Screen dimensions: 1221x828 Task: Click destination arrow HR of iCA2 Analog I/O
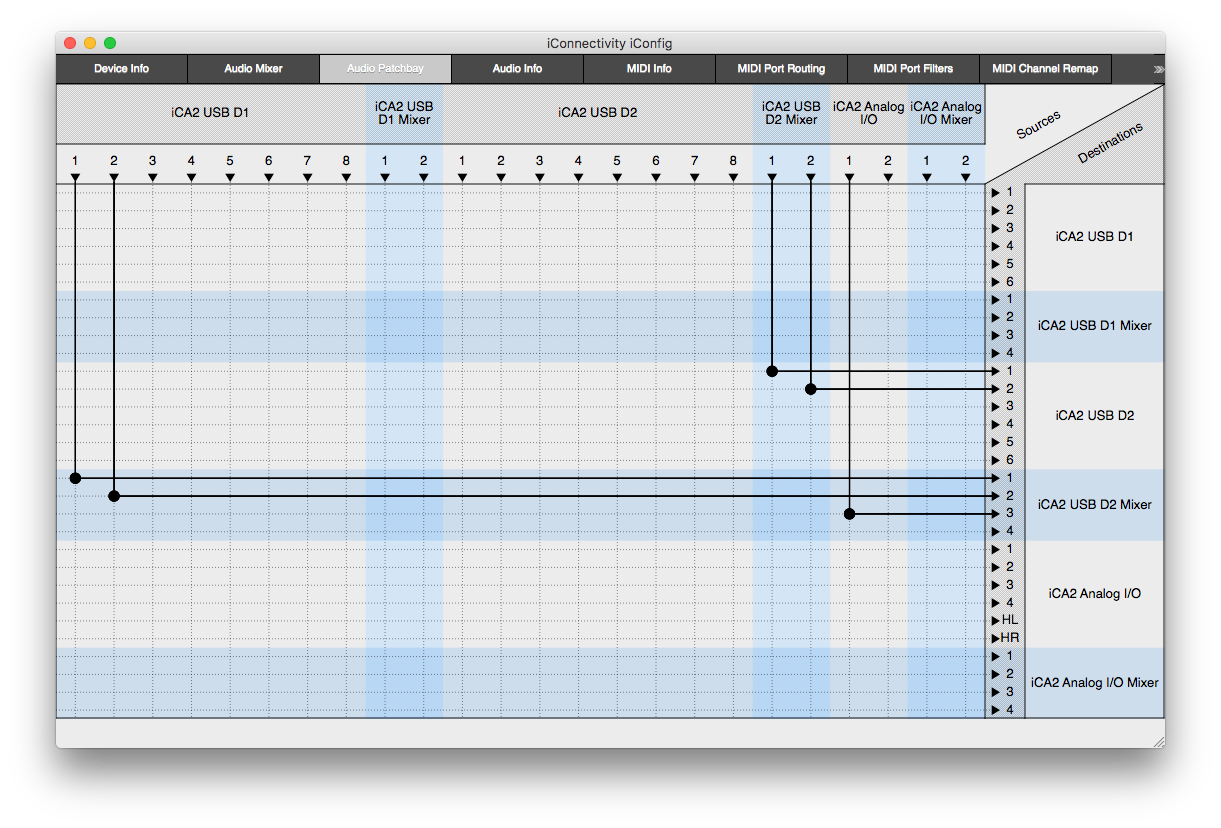coord(996,638)
